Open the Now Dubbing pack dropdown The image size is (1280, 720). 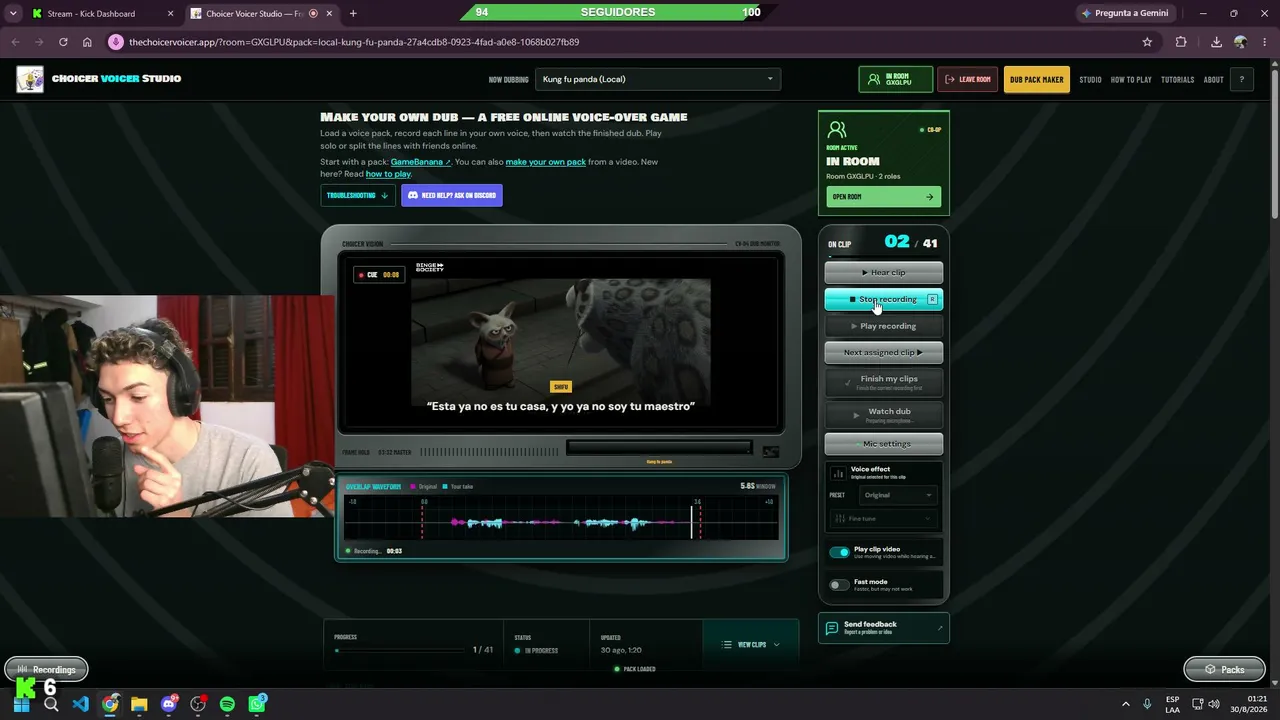[x=658, y=79]
